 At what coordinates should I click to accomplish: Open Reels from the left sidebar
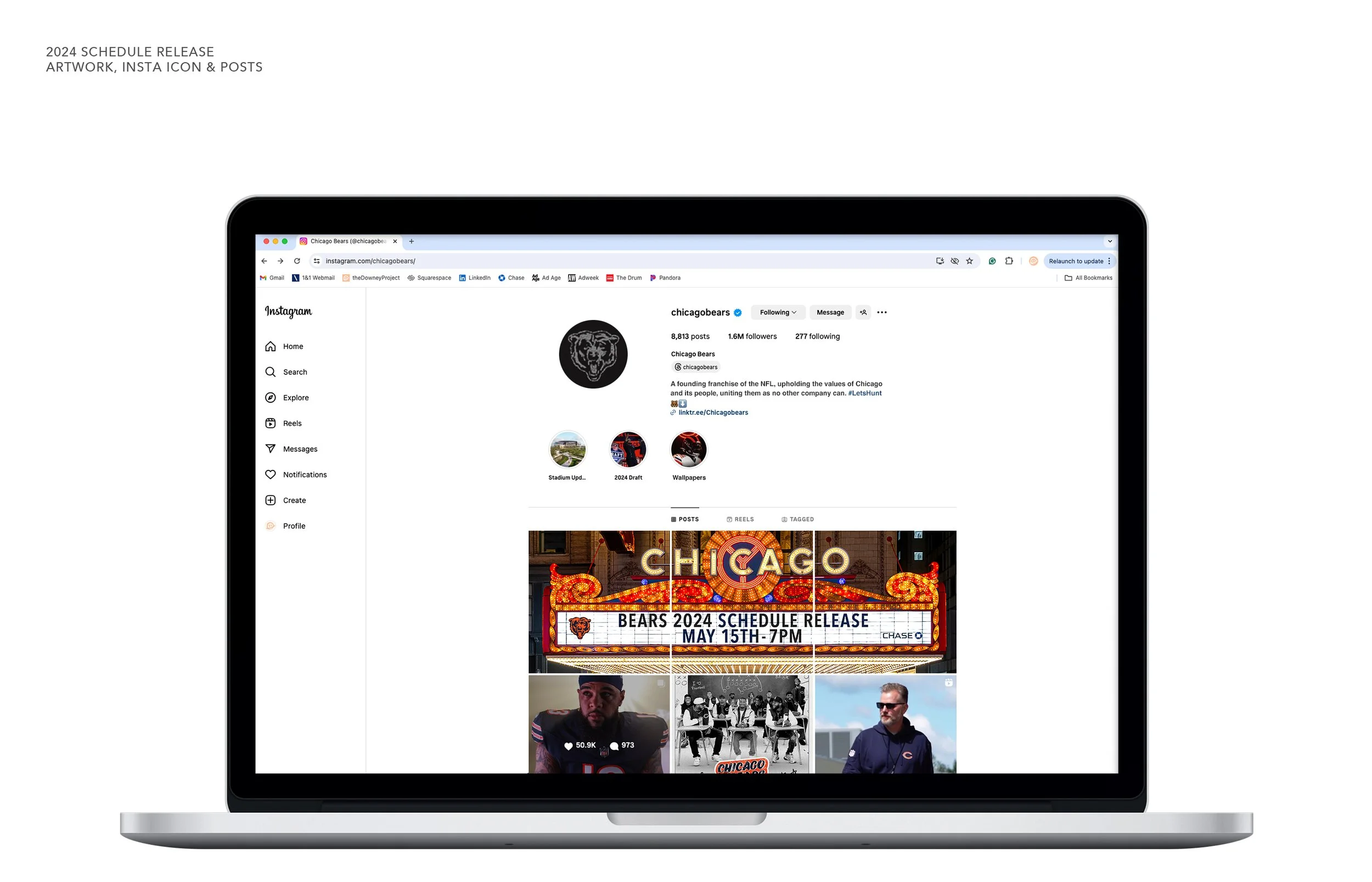tap(283, 424)
